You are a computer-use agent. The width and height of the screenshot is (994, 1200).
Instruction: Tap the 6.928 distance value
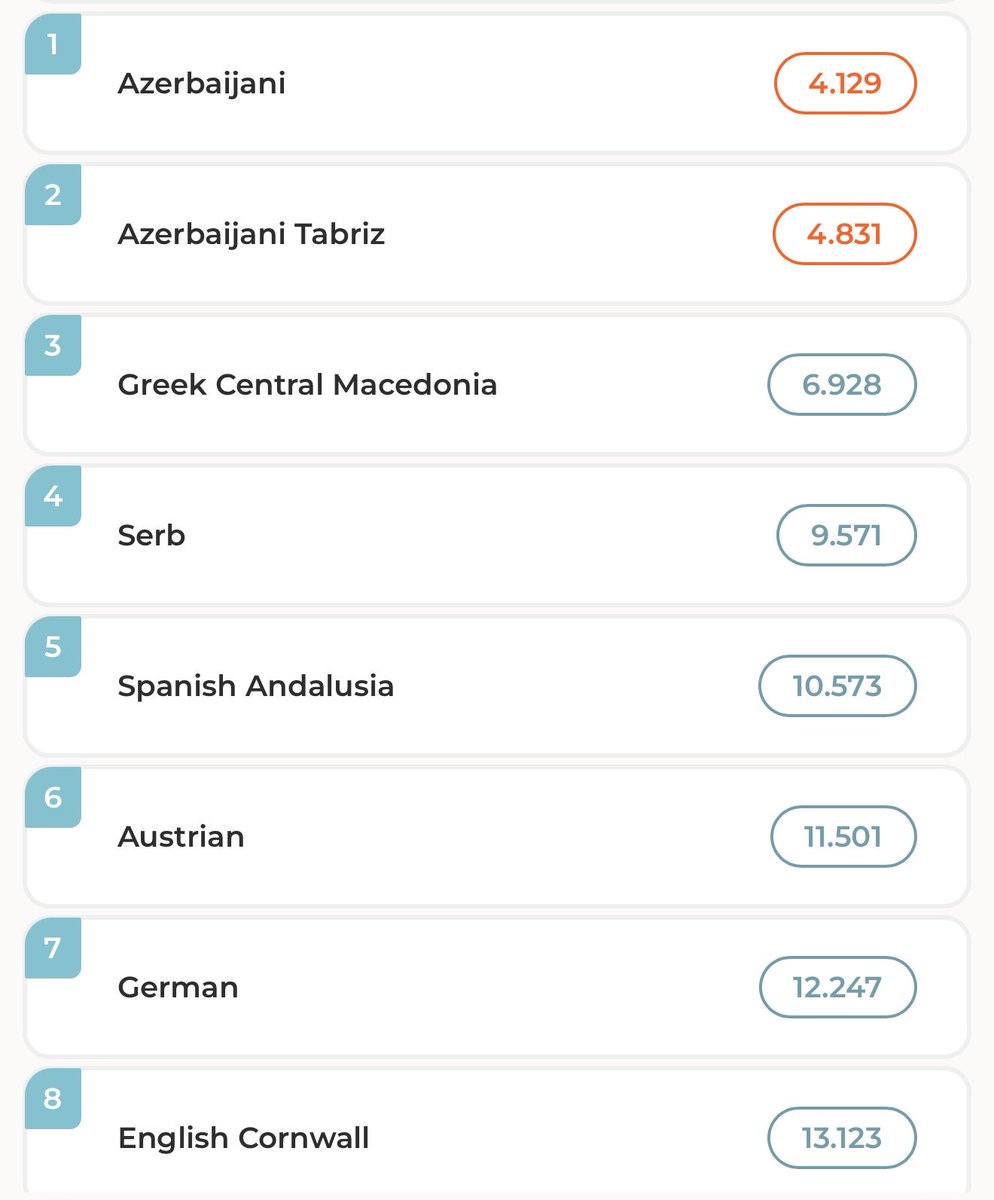coord(842,384)
